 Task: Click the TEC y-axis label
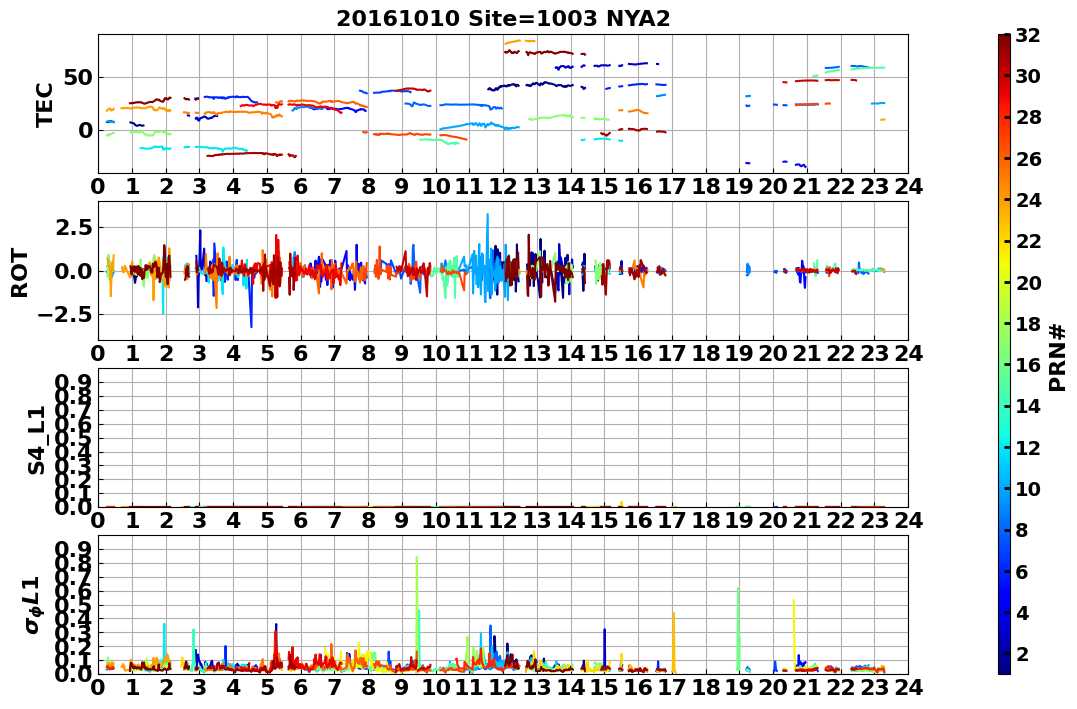[44, 104]
